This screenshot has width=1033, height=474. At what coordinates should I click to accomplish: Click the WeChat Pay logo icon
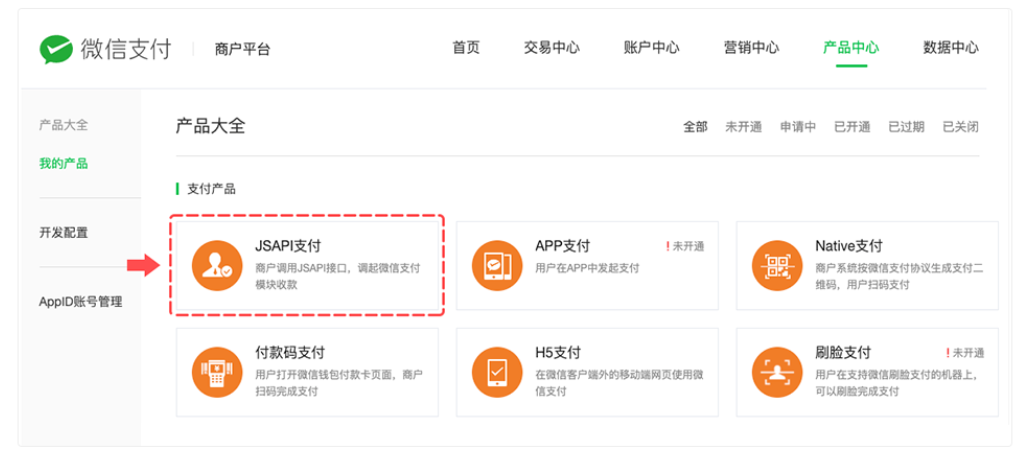[x=56, y=49]
